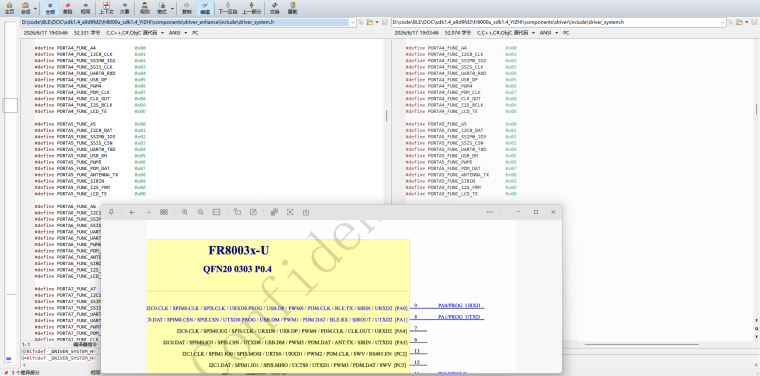760x376 pixels.
Task: Select the right file path field
Action: point(556,22)
